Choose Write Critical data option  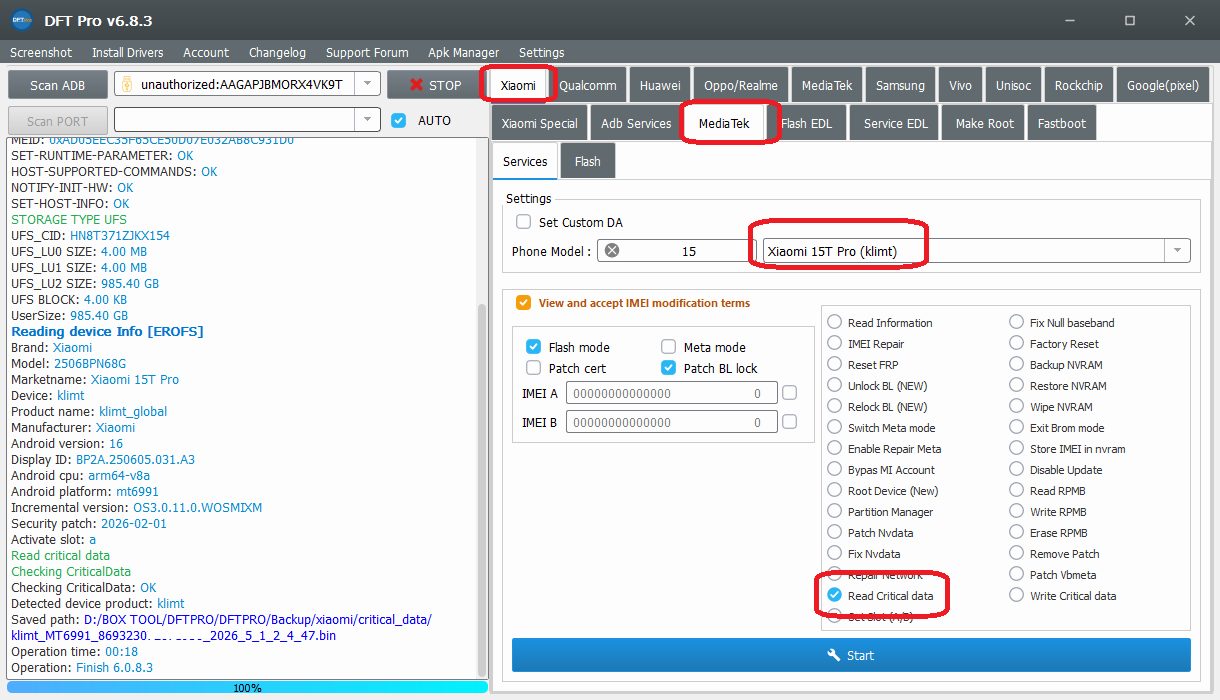click(x=1017, y=595)
